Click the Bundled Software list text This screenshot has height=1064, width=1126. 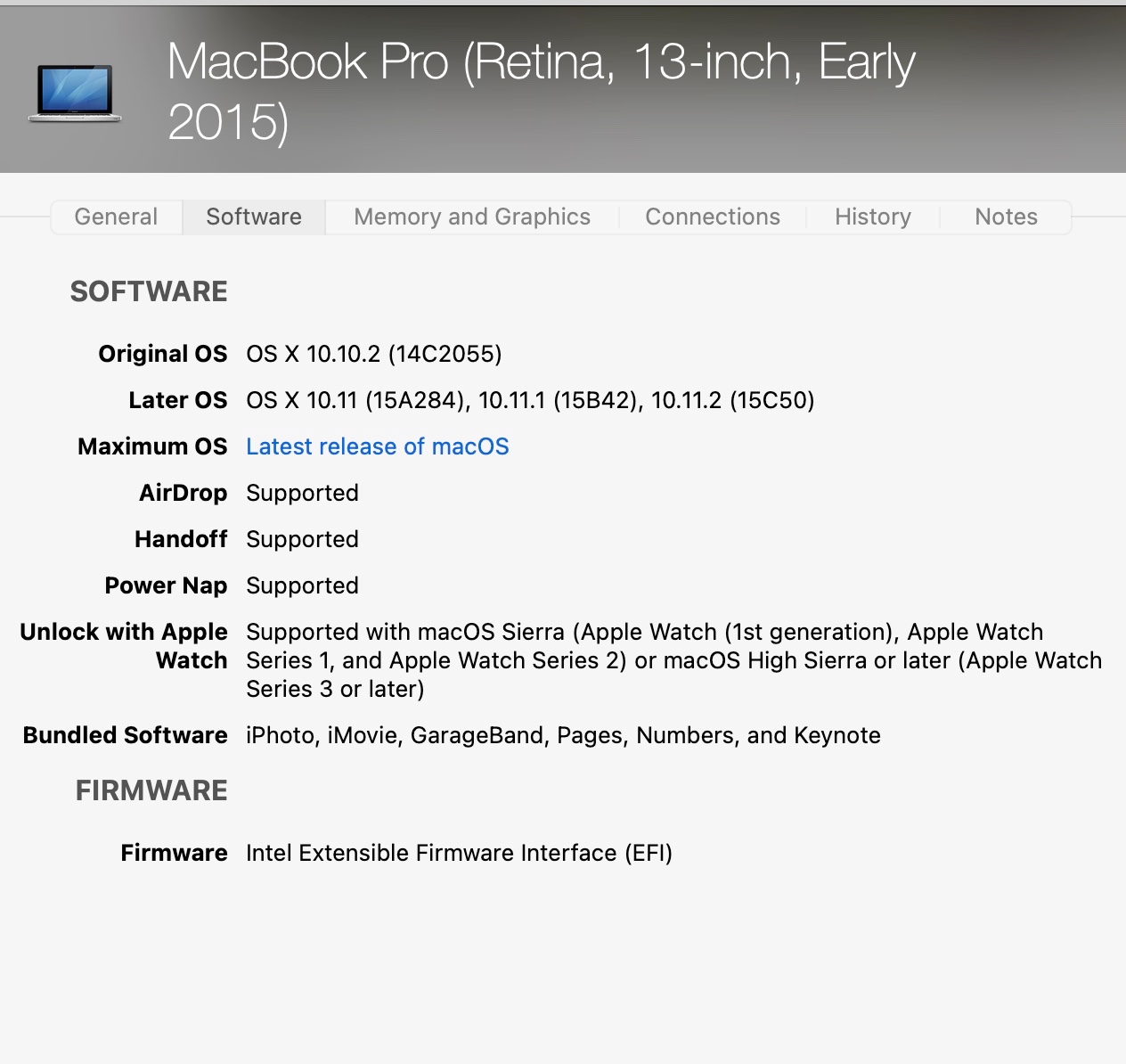click(x=563, y=735)
